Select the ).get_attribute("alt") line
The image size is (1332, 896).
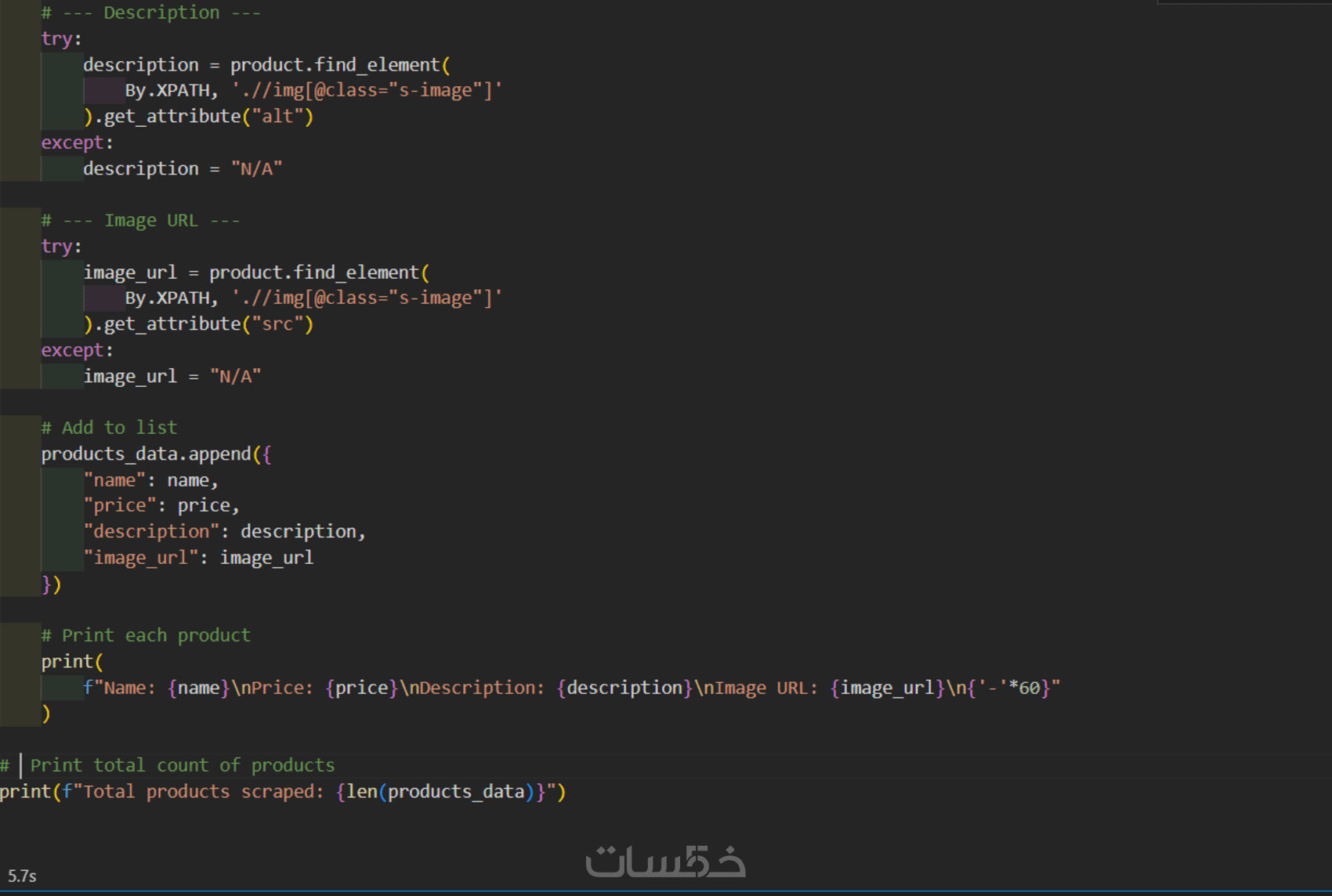click(x=198, y=116)
